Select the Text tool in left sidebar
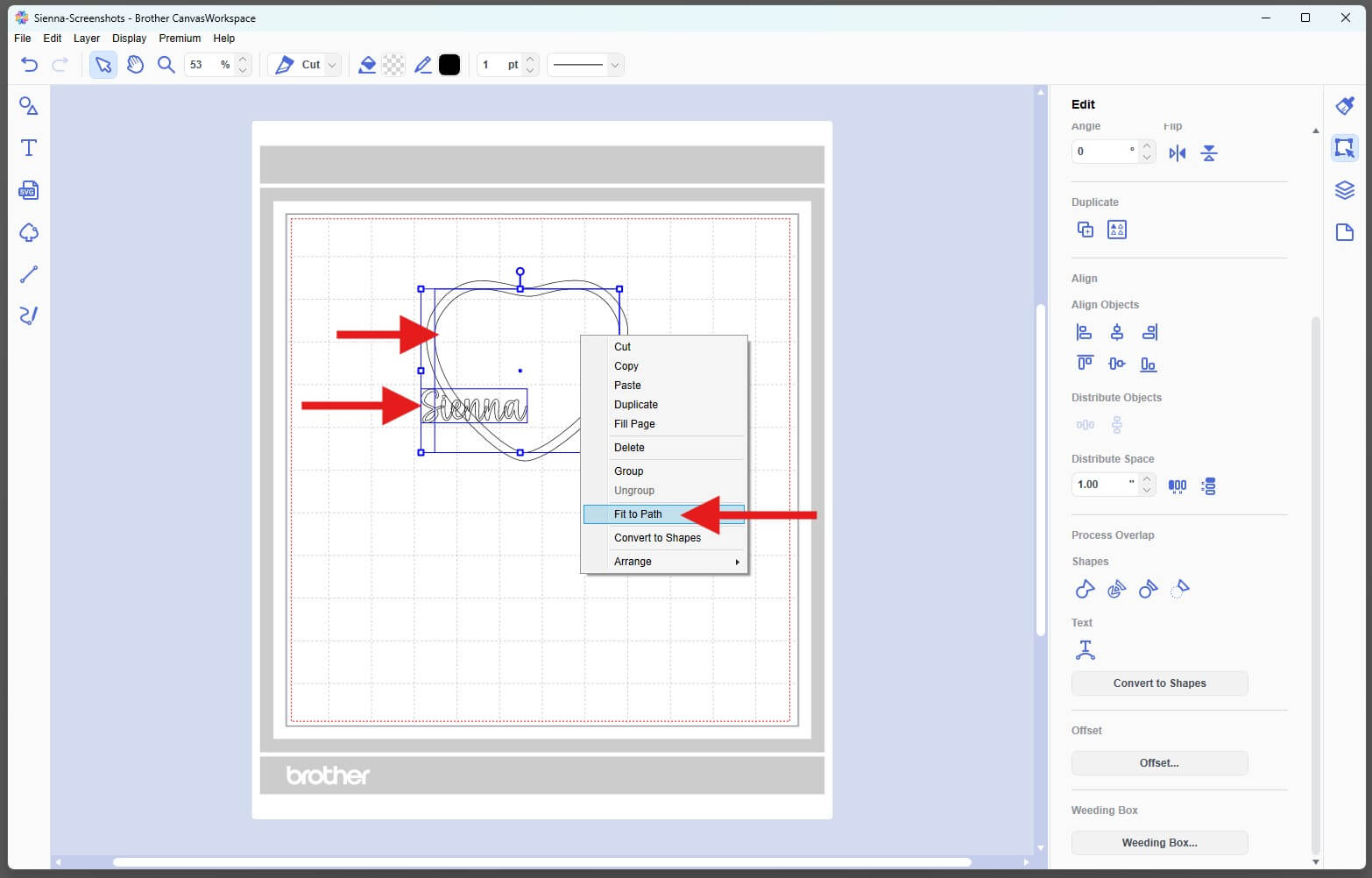Screen dimensions: 1372x878 29,148
